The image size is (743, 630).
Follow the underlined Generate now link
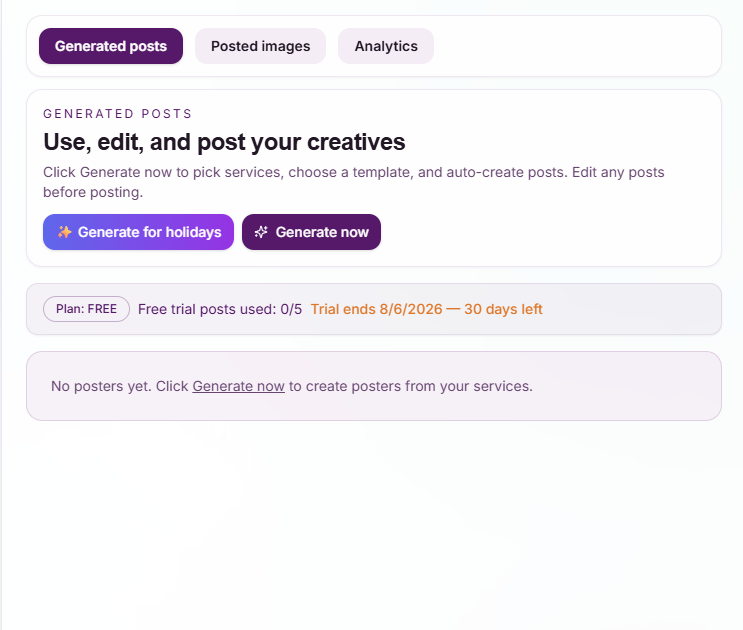click(238, 386)
